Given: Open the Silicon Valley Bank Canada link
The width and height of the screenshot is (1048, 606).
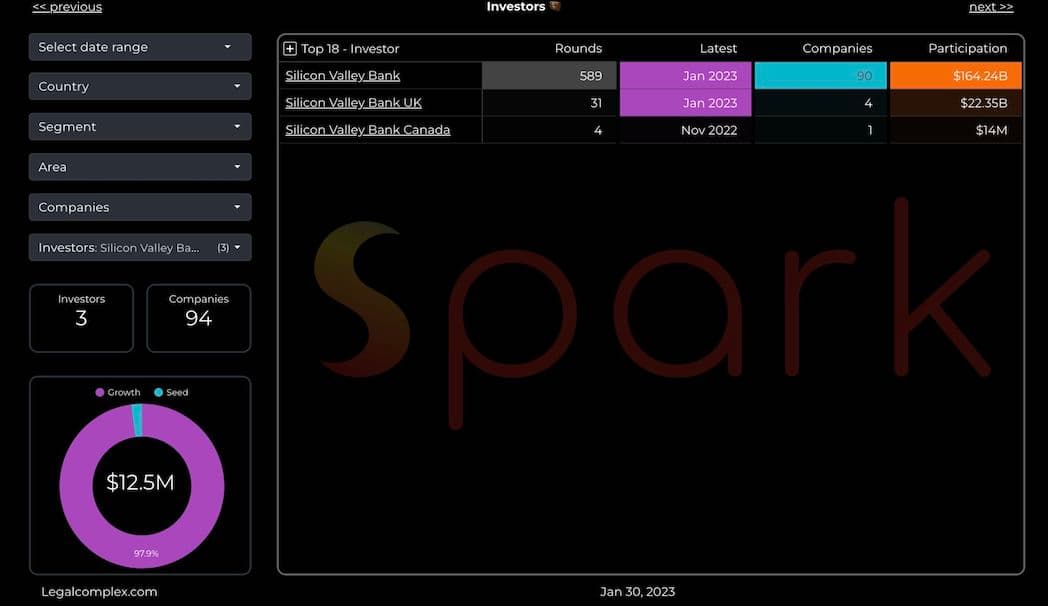Looking at the screenshot, I should (367, 130).
